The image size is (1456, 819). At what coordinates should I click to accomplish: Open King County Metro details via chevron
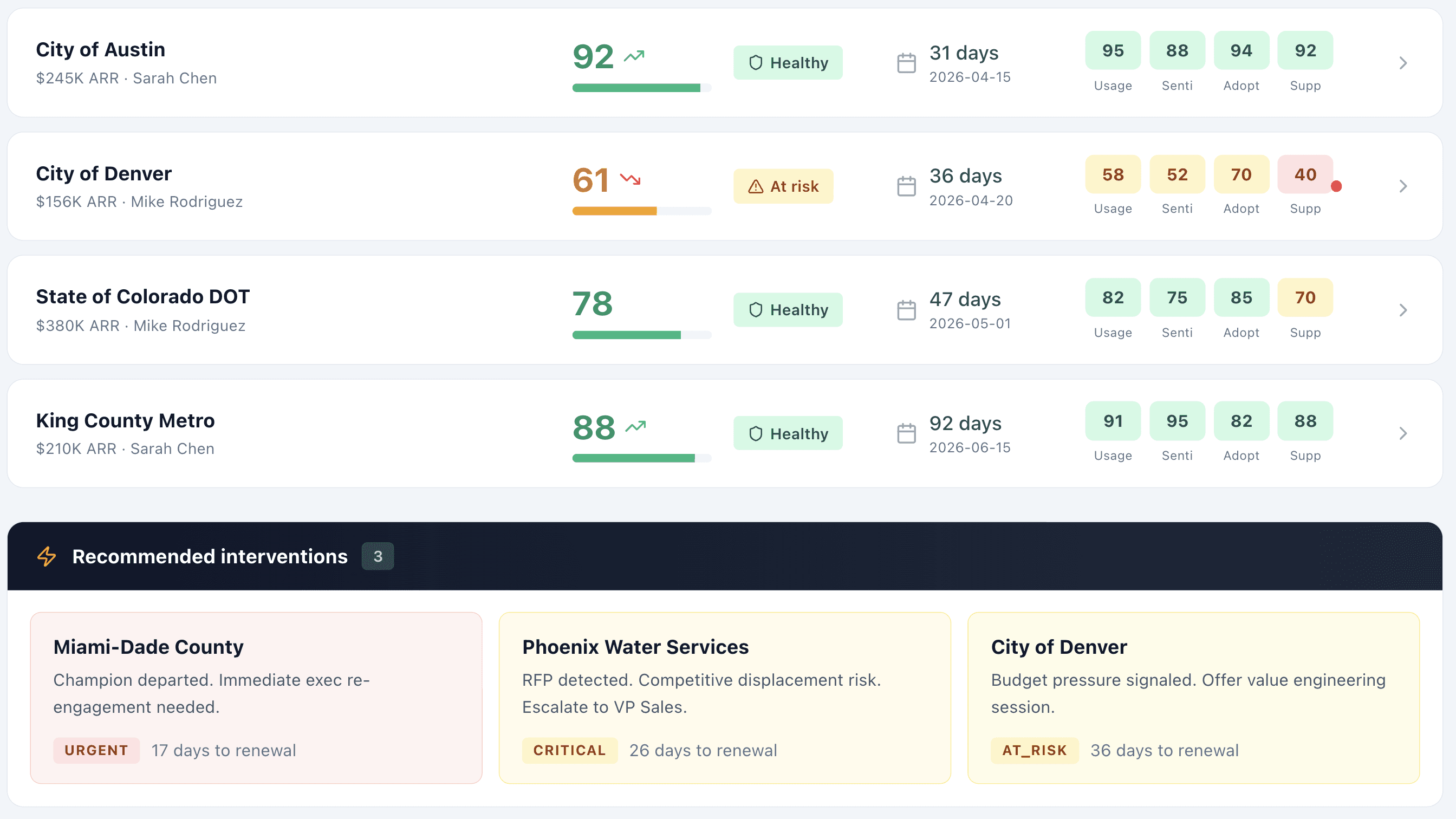pyautogui.click(x=1403, y=433)
